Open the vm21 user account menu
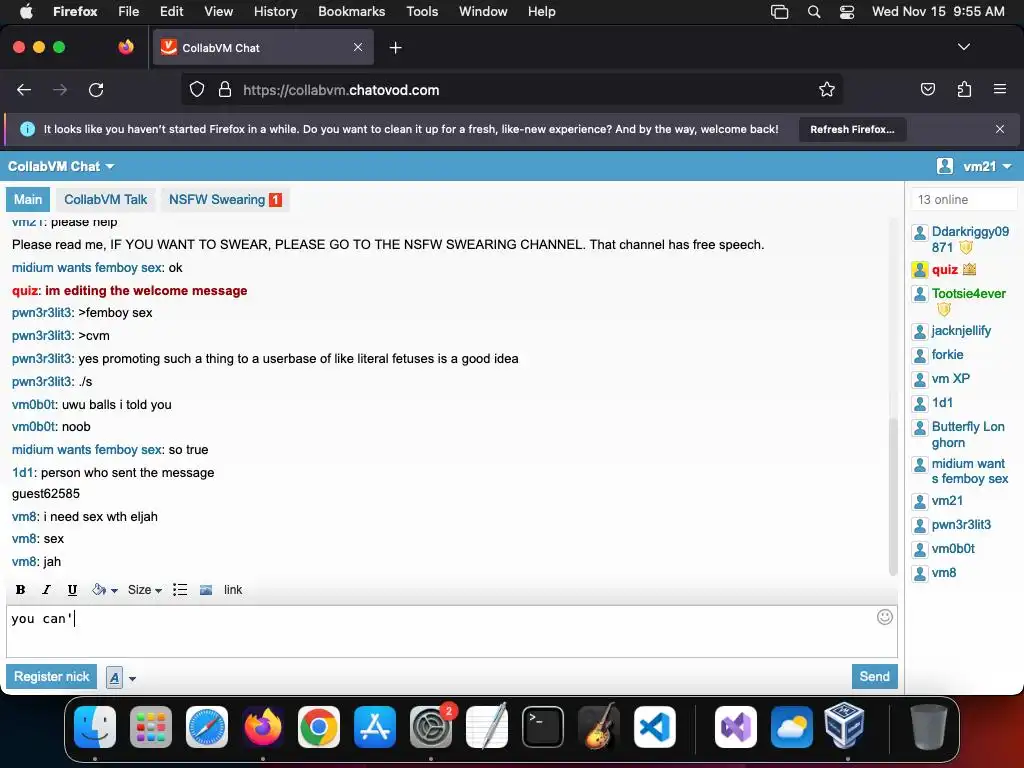The image size is (1024, 768). [974, 167]
